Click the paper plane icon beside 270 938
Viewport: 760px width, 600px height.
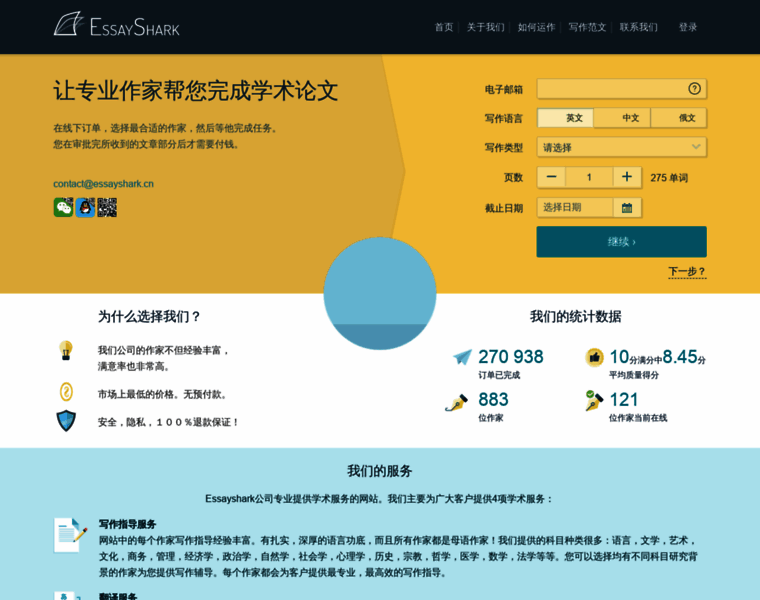click(x=462, y=357)
